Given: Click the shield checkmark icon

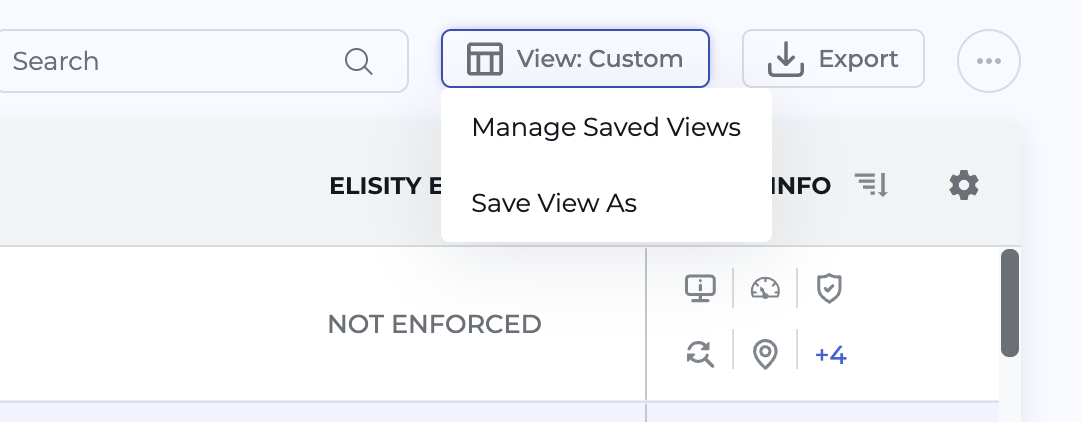Looking at the screenshot, I should tap(829, 288).
